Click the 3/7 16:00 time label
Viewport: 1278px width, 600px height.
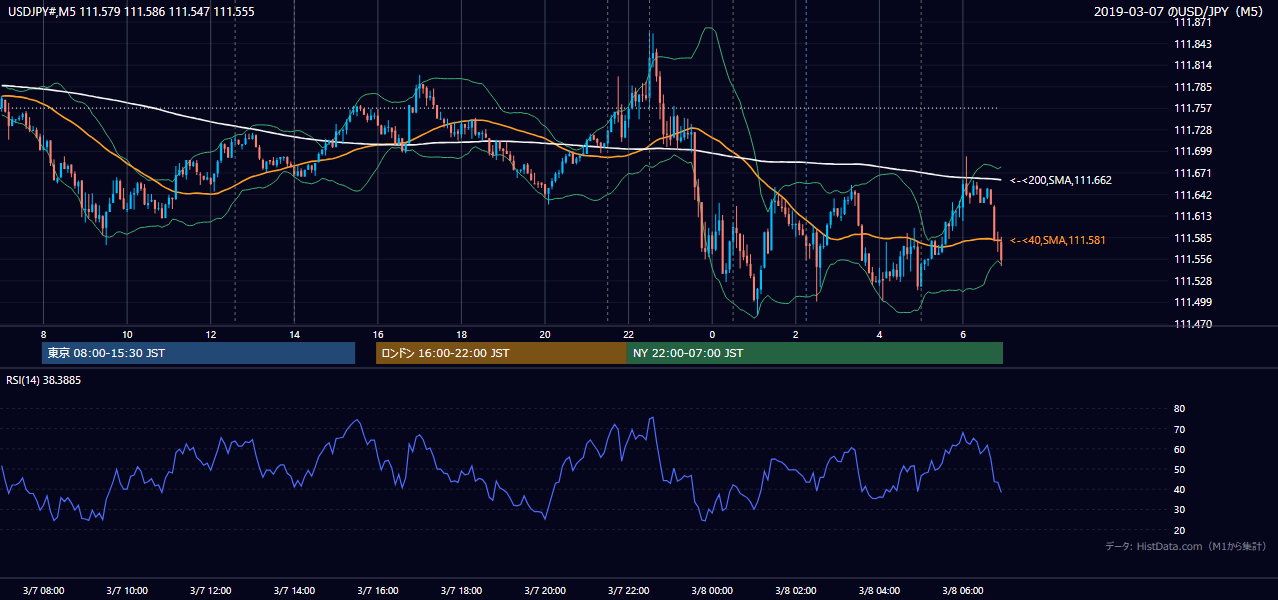point(378,590)
